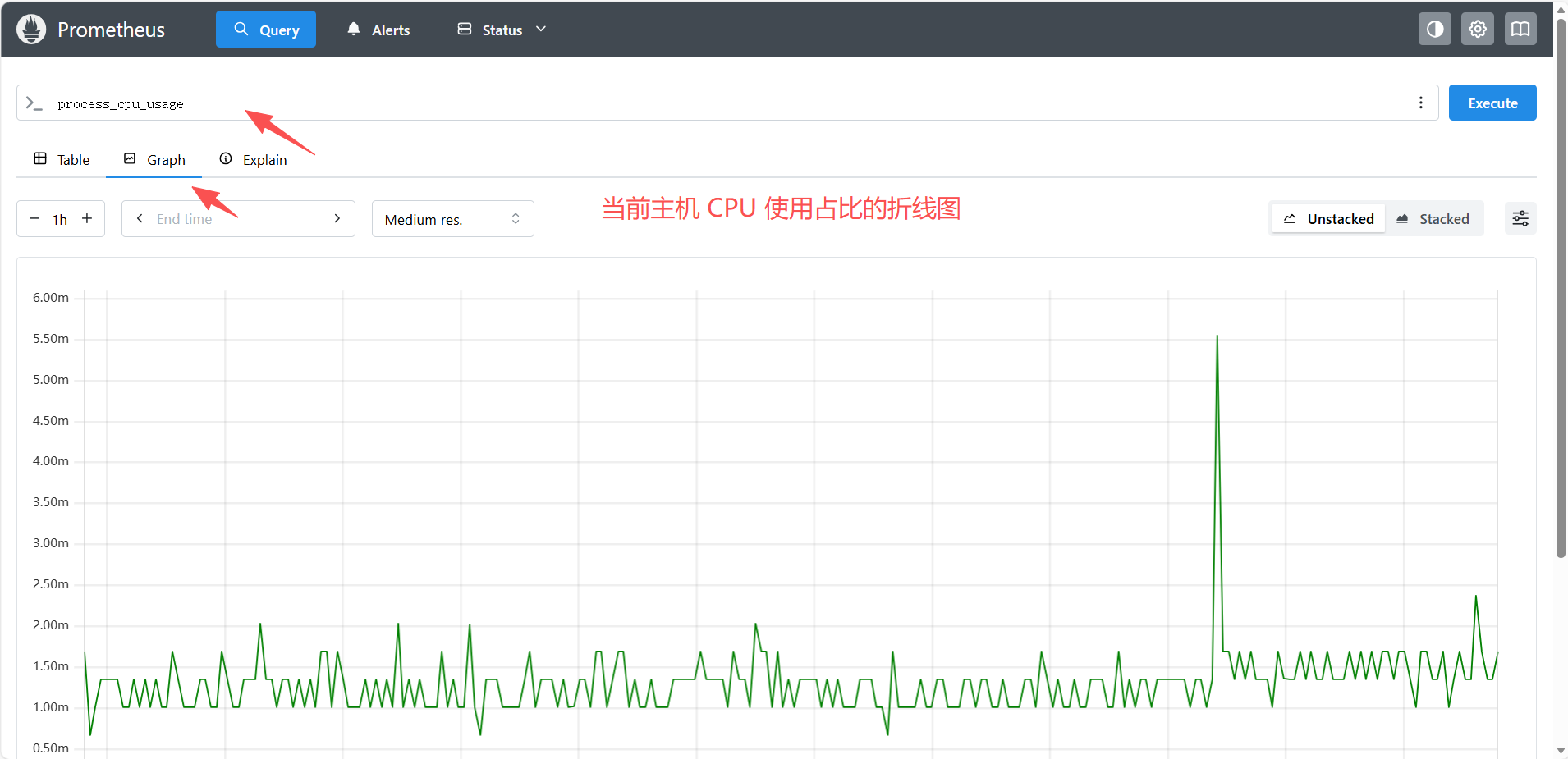Open the documentation book icon
This screenshot has width=1568, height=759.
(x=1520, y=29)
